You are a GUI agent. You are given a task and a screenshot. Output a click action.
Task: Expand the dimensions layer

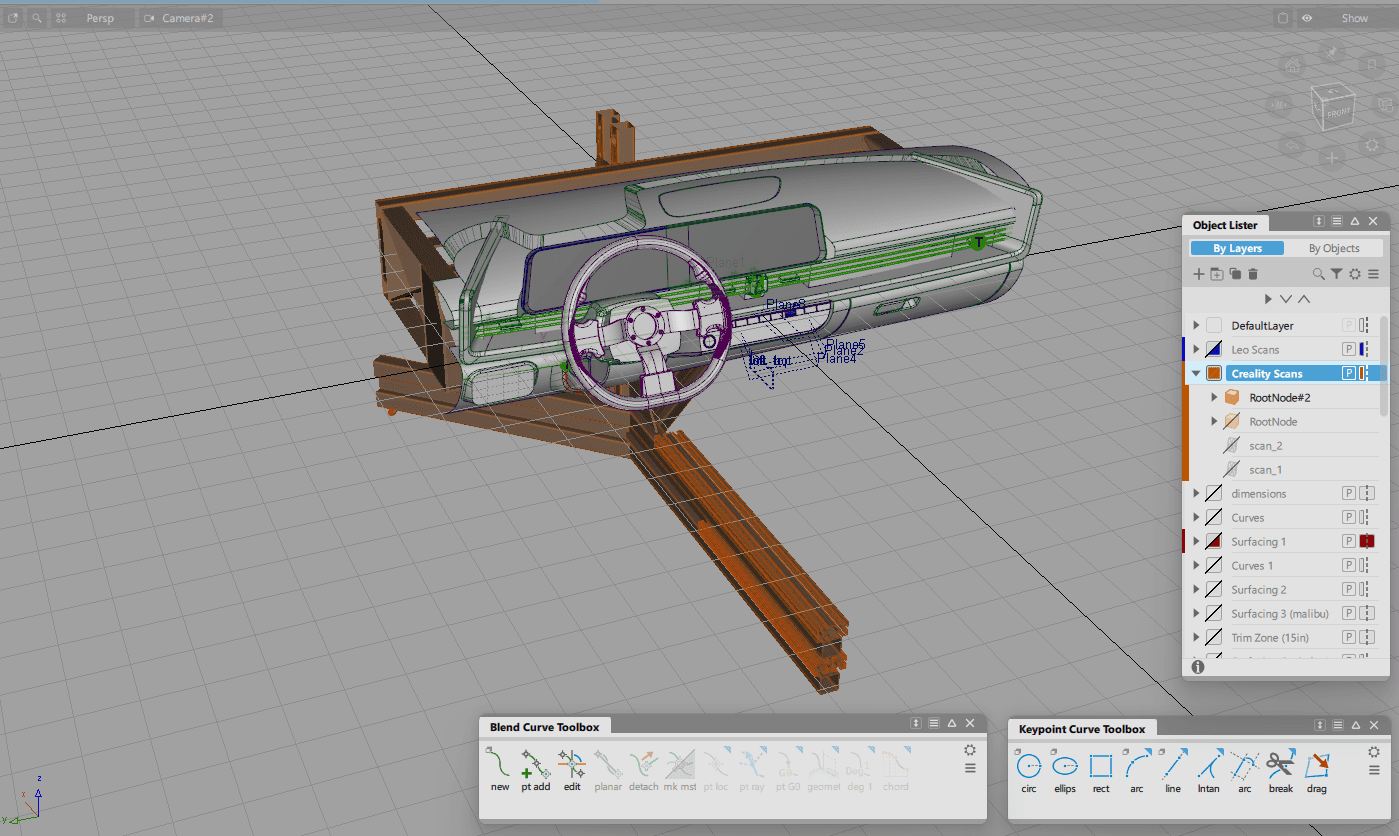(x=1196, y=493)
